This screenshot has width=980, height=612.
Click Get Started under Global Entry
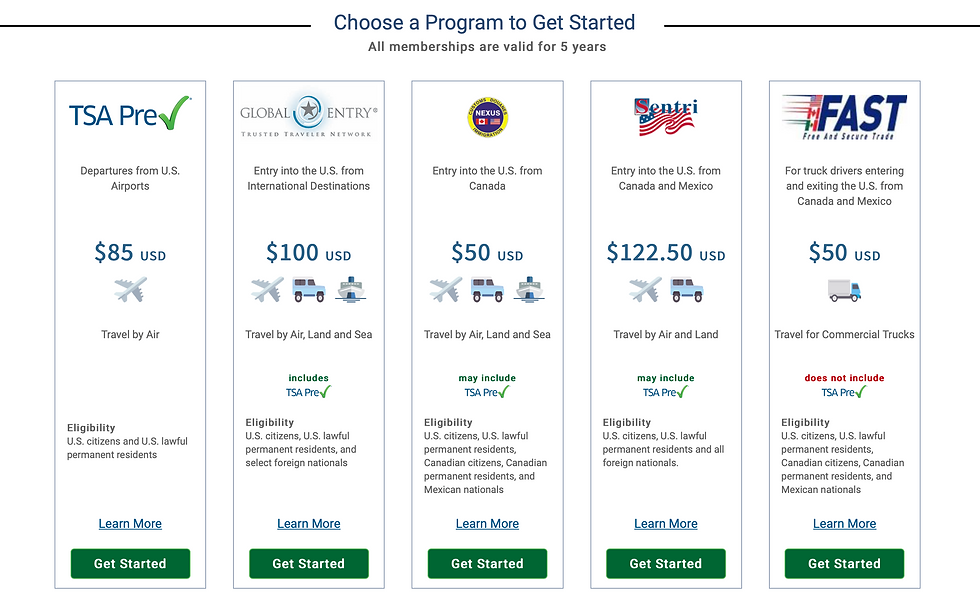pos(309,564)
